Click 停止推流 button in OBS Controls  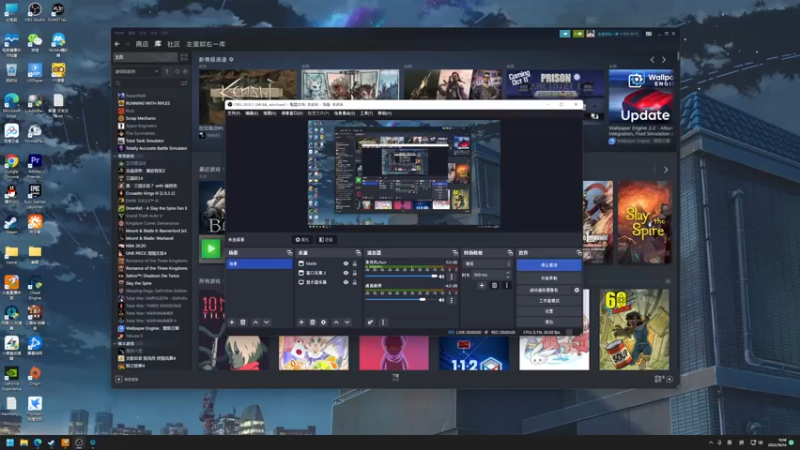tap(549, 265)
